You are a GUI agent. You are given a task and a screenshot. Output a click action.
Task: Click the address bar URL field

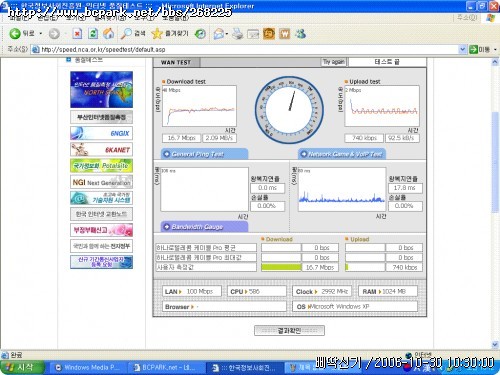point(249,49)
